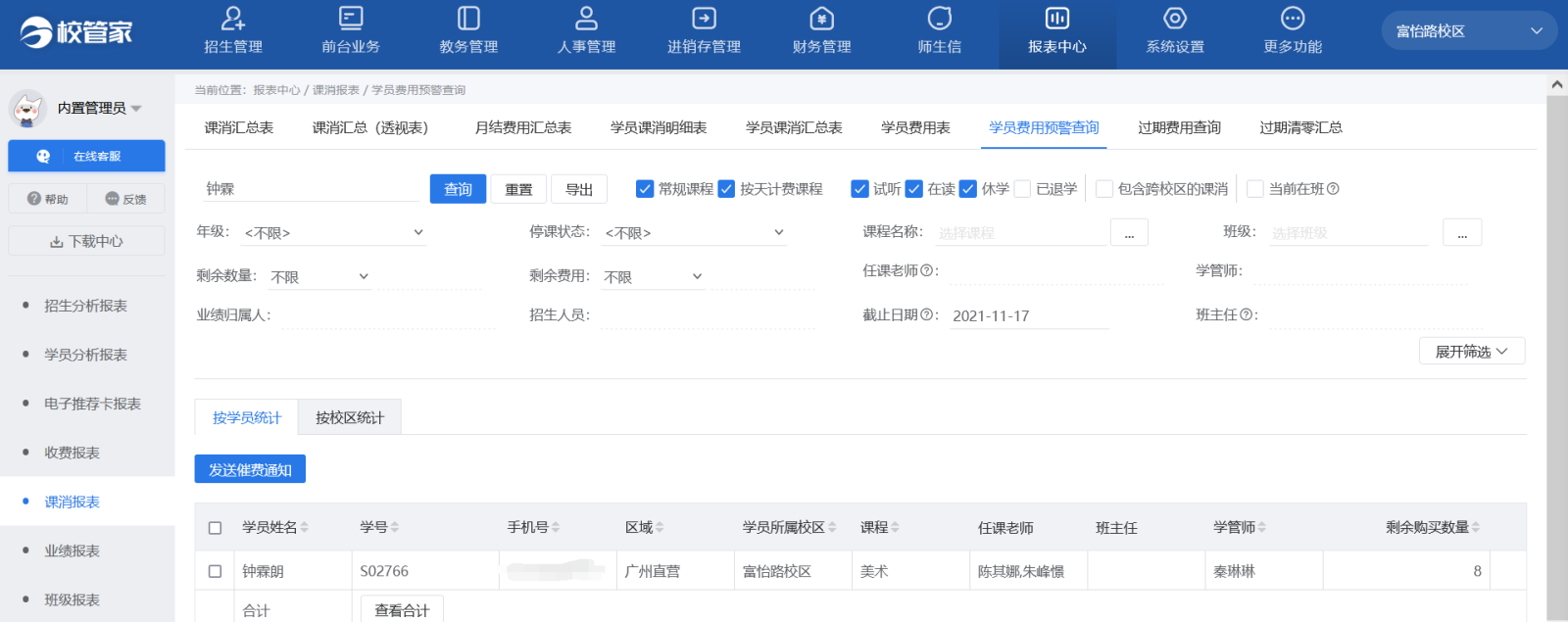
Task: Check 当前在班 checkbox
Action: point(1255,189)
